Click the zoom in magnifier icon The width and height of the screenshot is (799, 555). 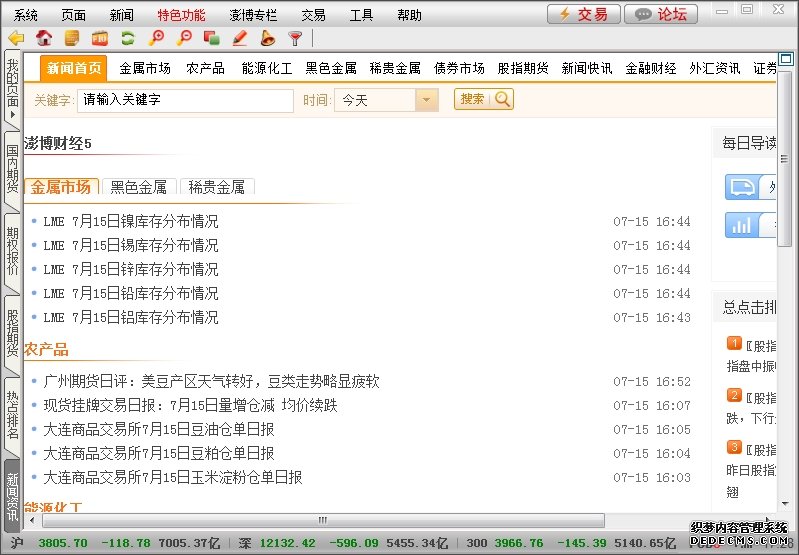click(155, 39)
